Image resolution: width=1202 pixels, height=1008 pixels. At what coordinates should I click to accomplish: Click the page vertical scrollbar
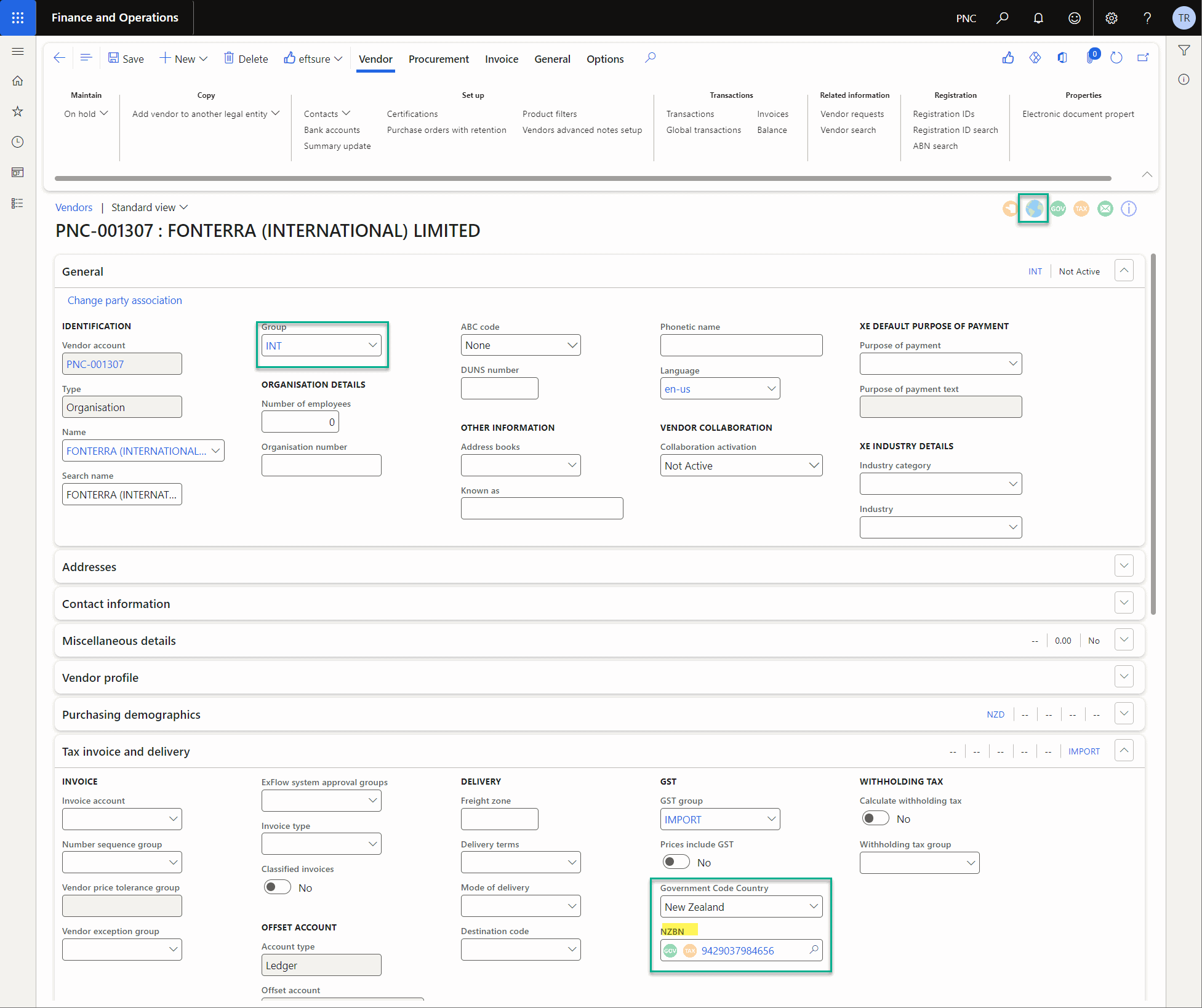tap(1153, 434)
